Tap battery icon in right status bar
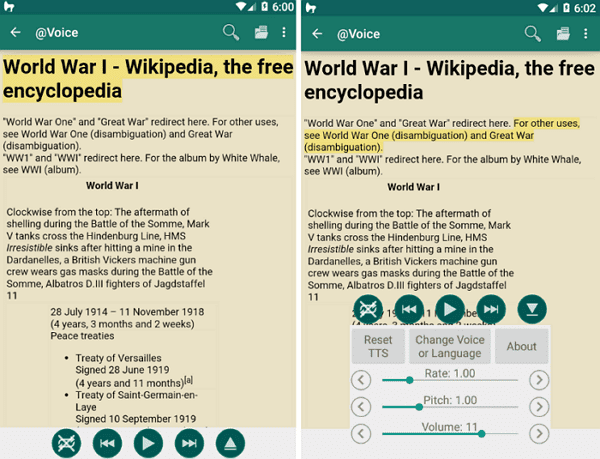The width and height of the screenshot is (600, 459). [x=566, y=7]
